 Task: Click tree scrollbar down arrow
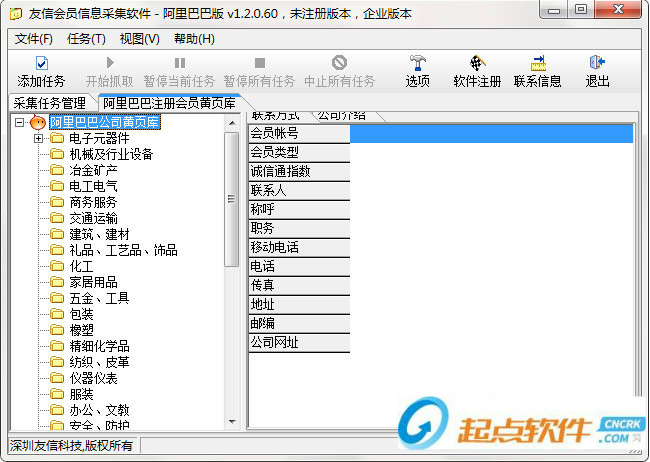(x=232, y=421)
